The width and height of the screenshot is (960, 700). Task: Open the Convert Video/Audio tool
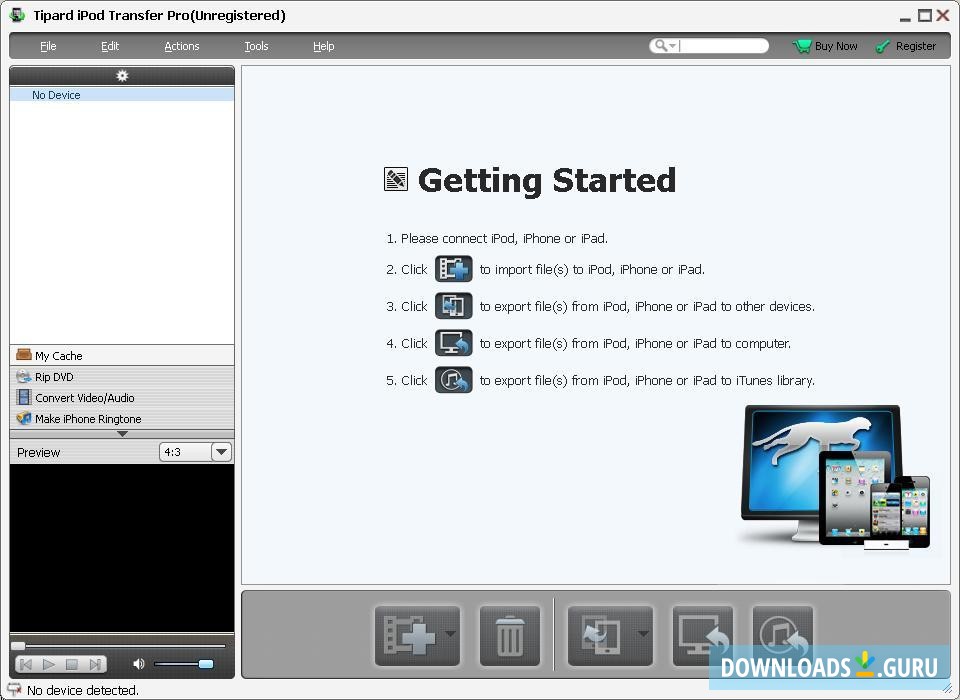122,397
